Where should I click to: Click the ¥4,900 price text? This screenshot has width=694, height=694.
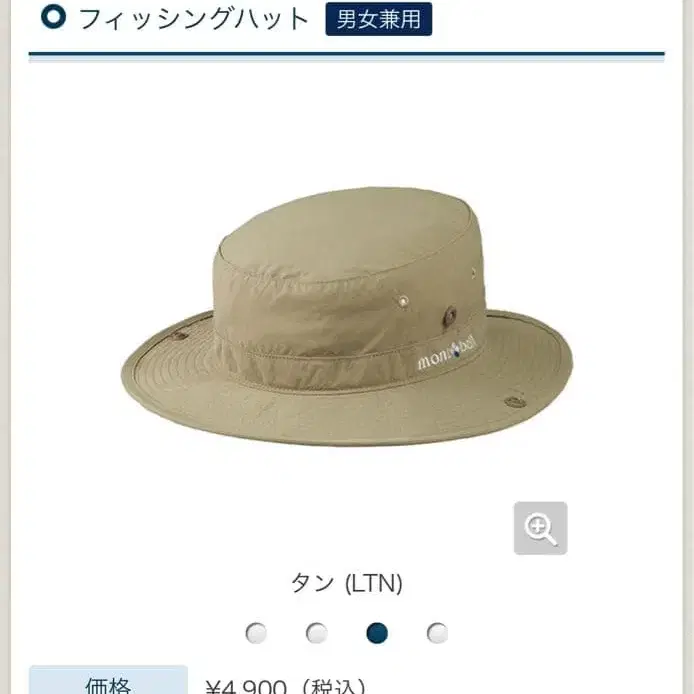coord(246,686)
